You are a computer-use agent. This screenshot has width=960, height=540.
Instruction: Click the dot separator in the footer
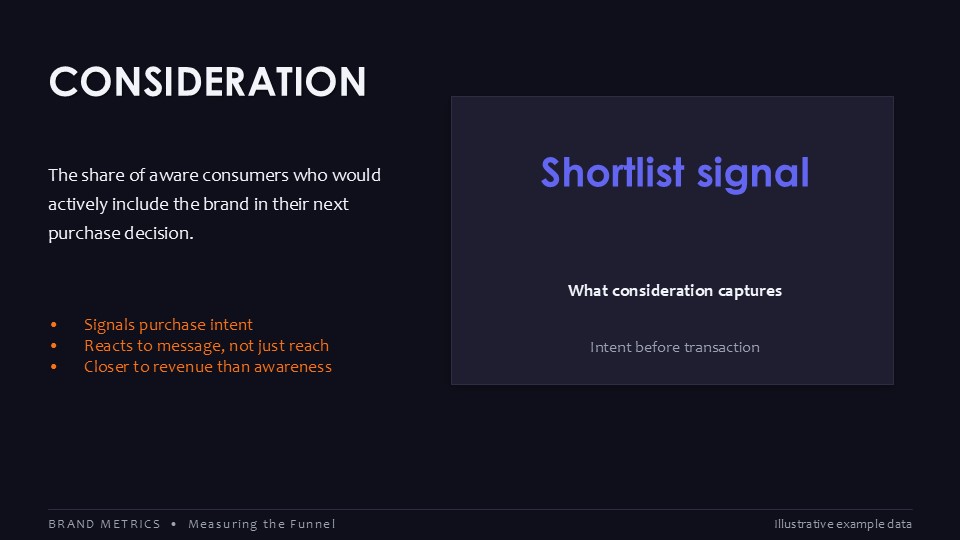(x=174, y=524)
